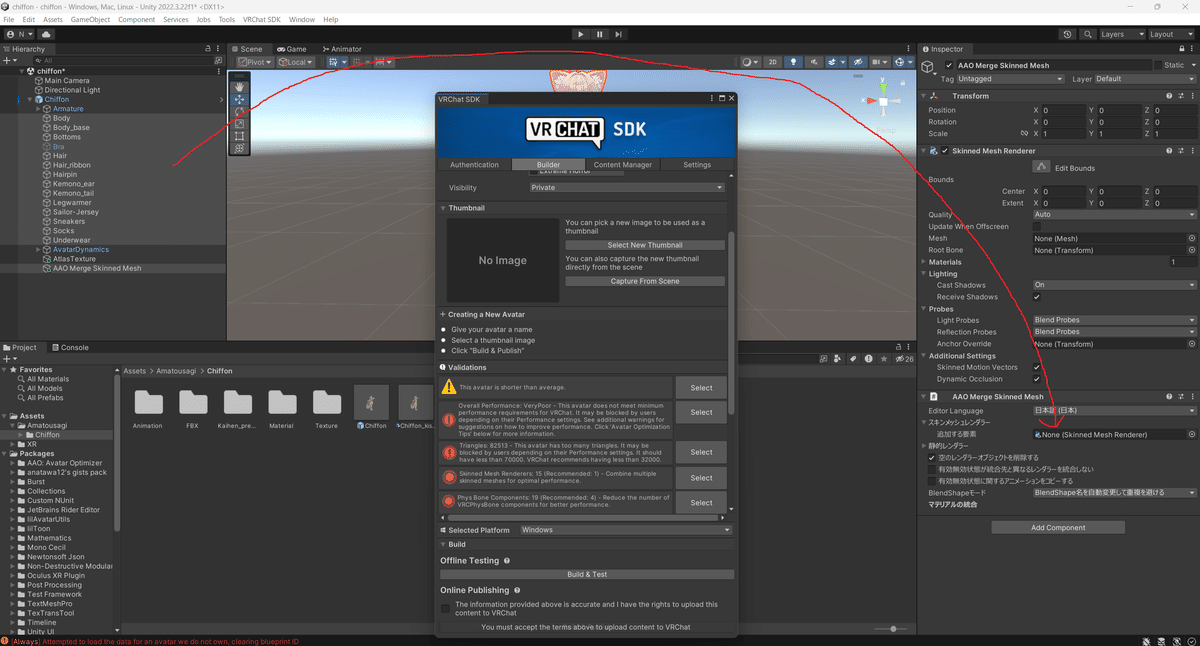Enable Update When Offscreen checkbox
This screenshot has height=646, width=1200.
point(1036,227)
